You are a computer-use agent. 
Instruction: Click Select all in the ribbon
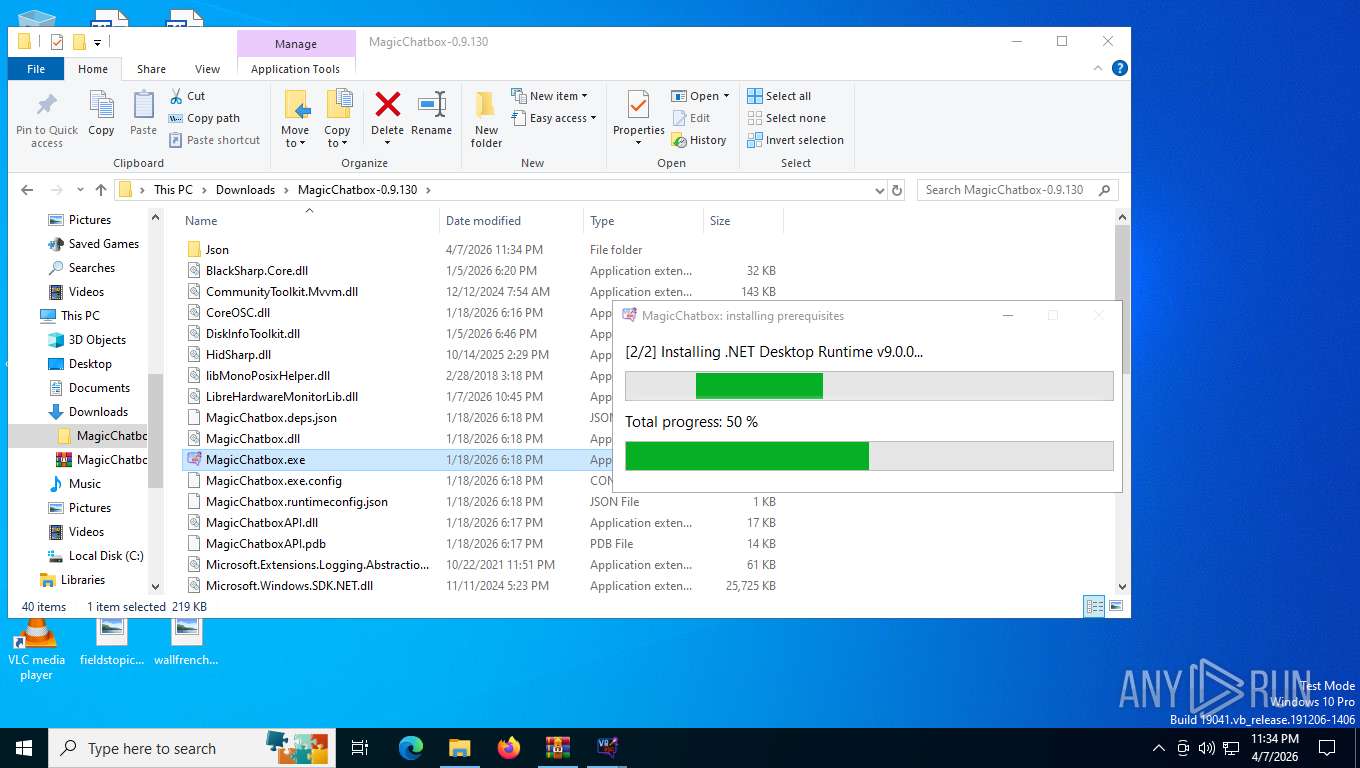pyautogui.click(x=779, y=96)
